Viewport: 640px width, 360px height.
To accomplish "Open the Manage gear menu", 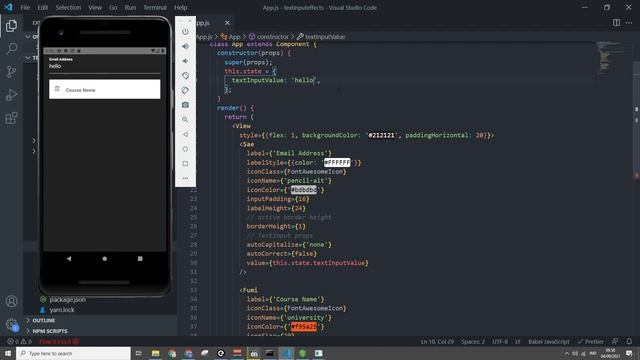I will tap(11, 325).
